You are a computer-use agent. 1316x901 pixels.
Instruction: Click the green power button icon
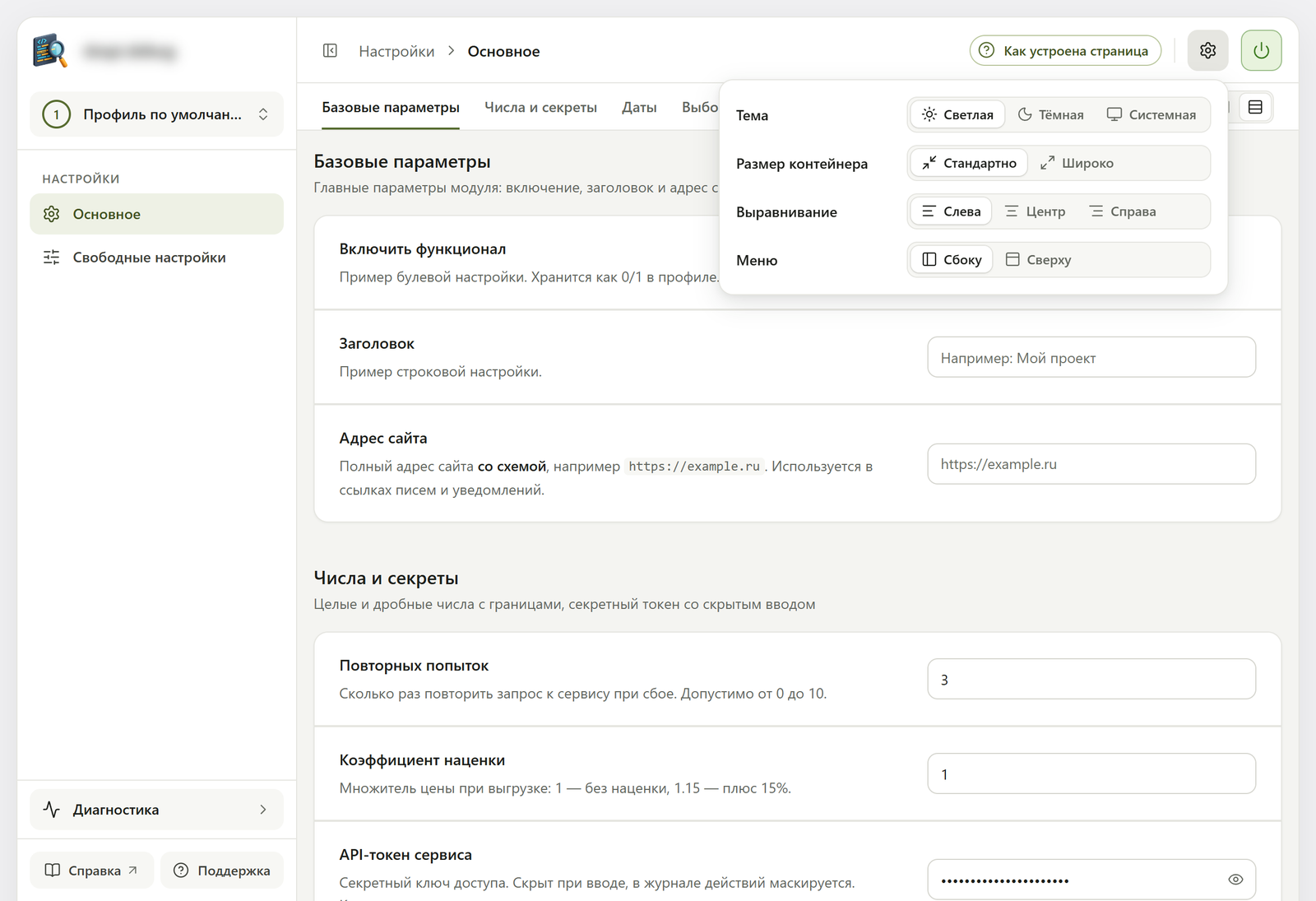click(1261, 51)
